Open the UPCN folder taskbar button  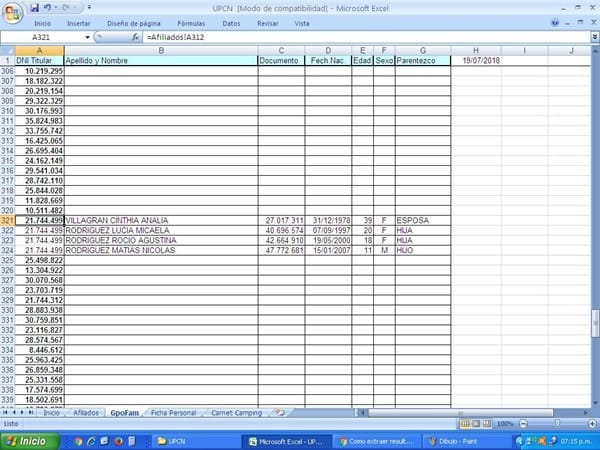point(195,441)
